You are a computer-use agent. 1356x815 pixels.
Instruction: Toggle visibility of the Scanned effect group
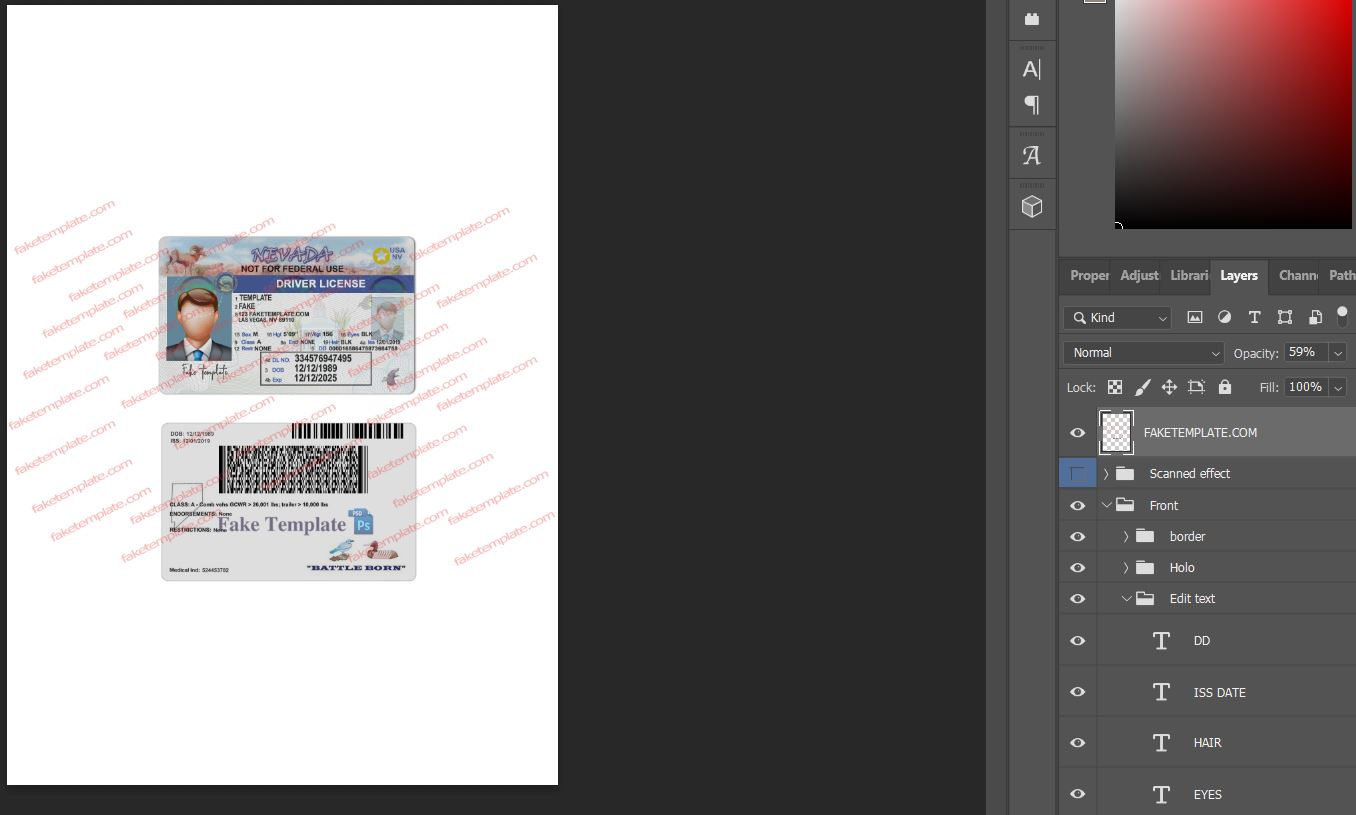pos(1077,473)
